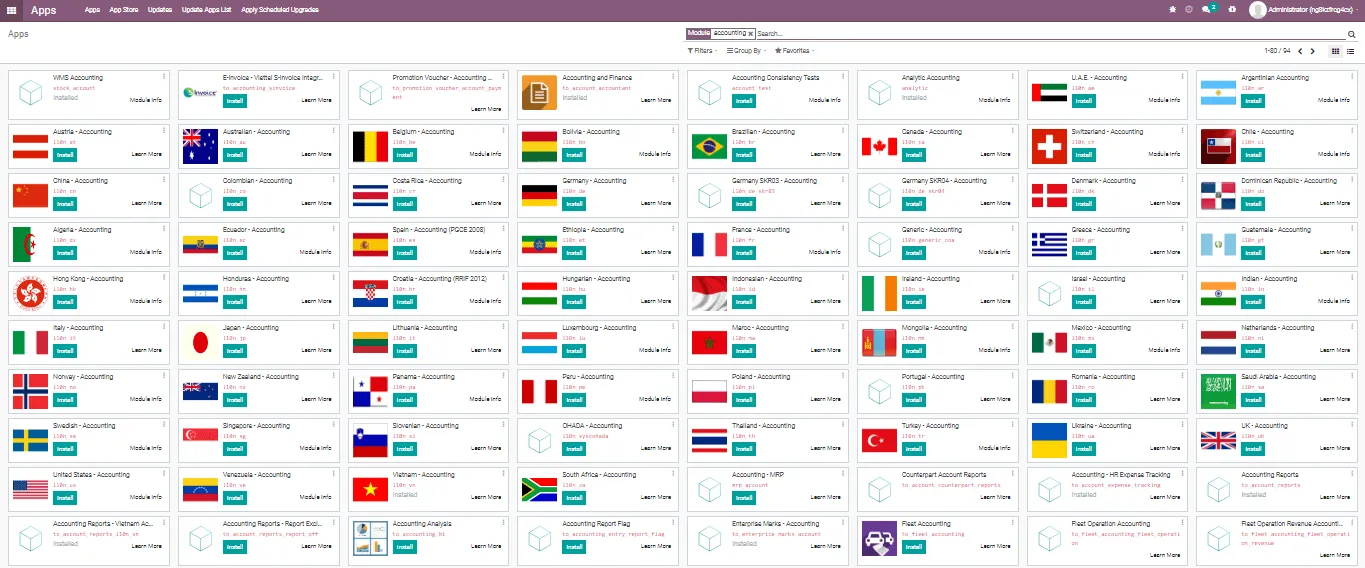Open Module Info on WMS Accounting card

(146, 100)
